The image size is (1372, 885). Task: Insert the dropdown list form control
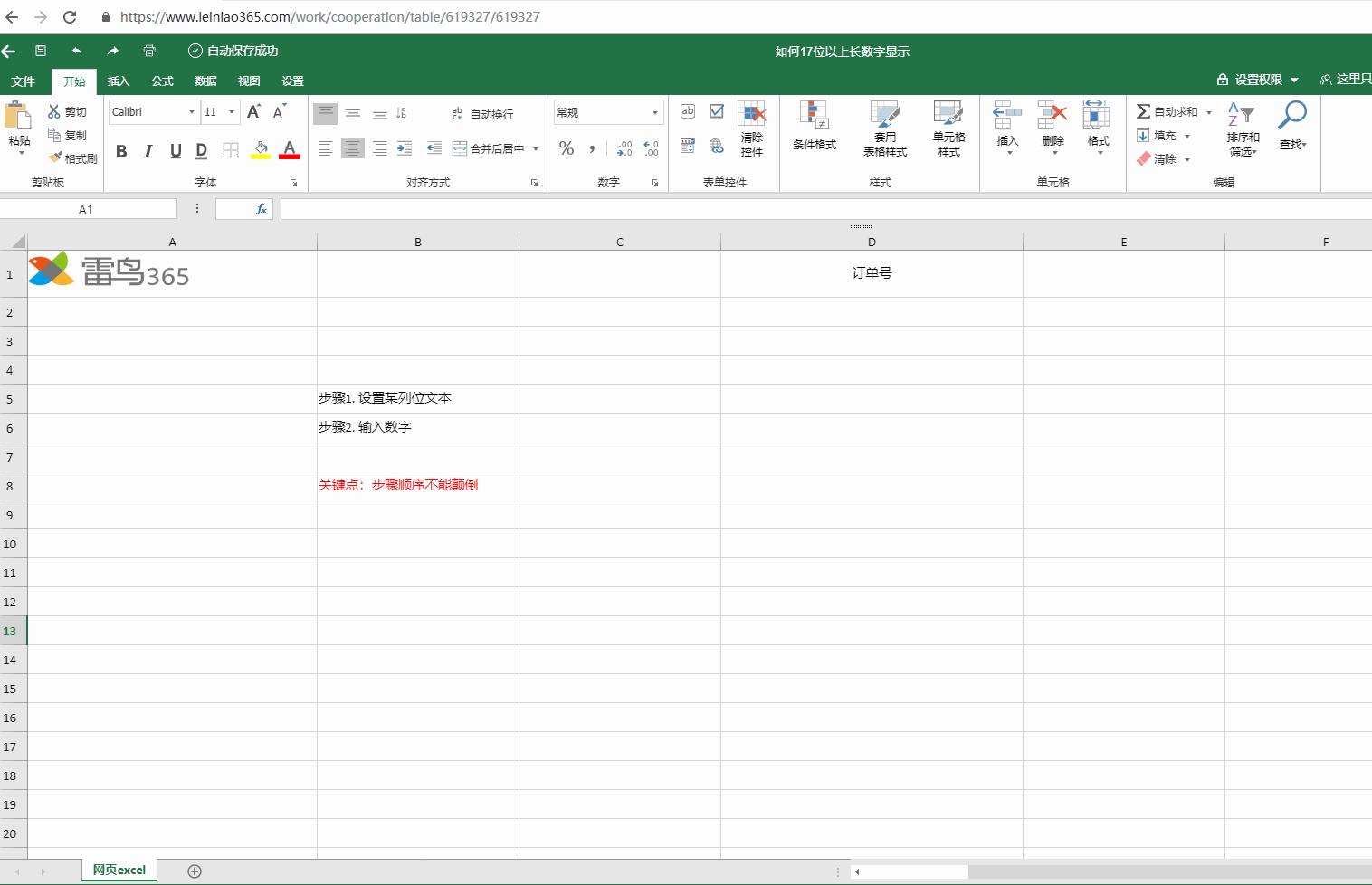[688, 146]
